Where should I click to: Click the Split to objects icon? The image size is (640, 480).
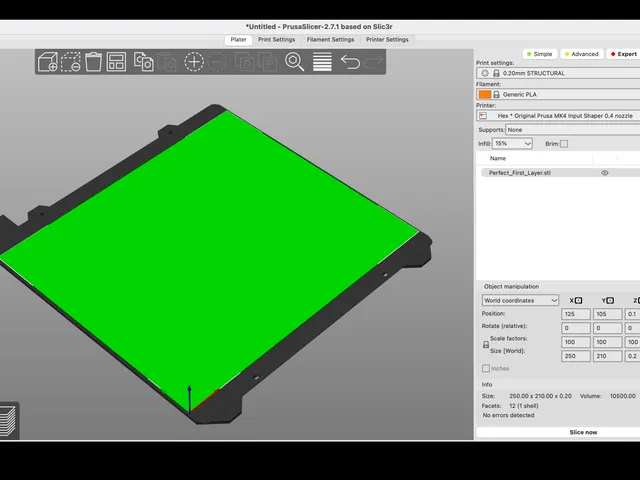(x=244, y=62)
